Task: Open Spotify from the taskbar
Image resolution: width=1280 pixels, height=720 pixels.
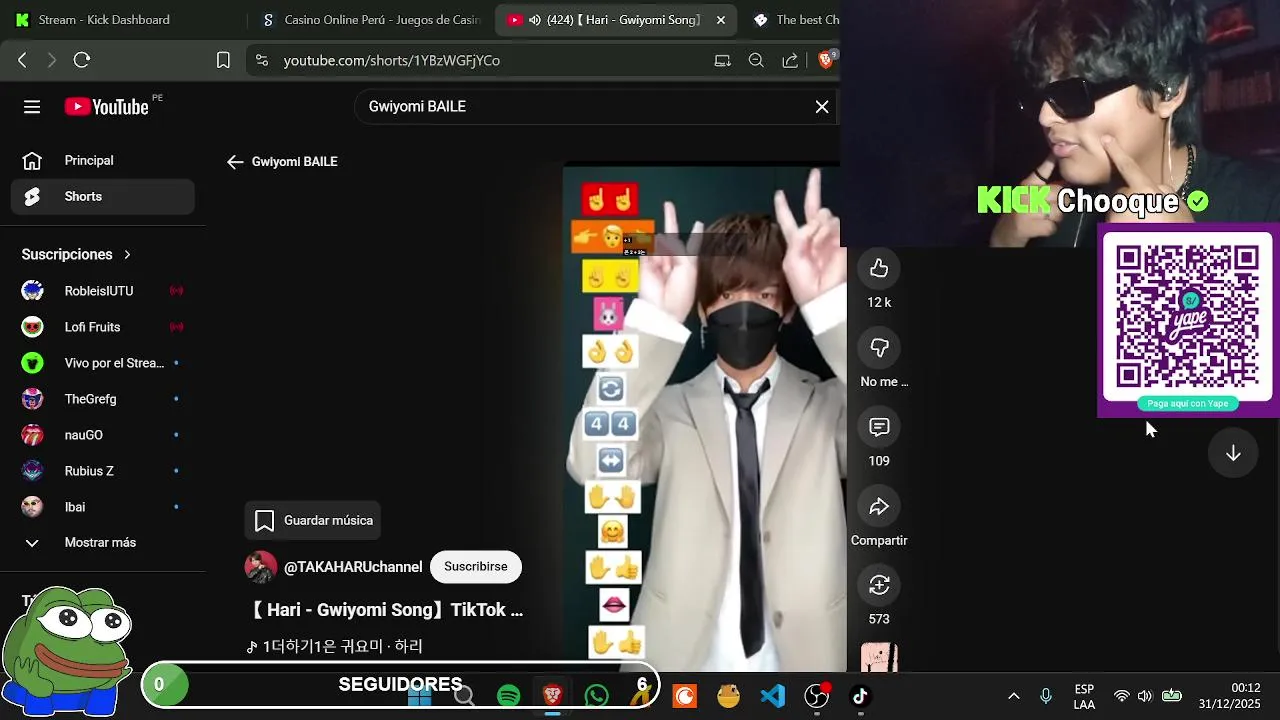Action: tap(509, 695)
